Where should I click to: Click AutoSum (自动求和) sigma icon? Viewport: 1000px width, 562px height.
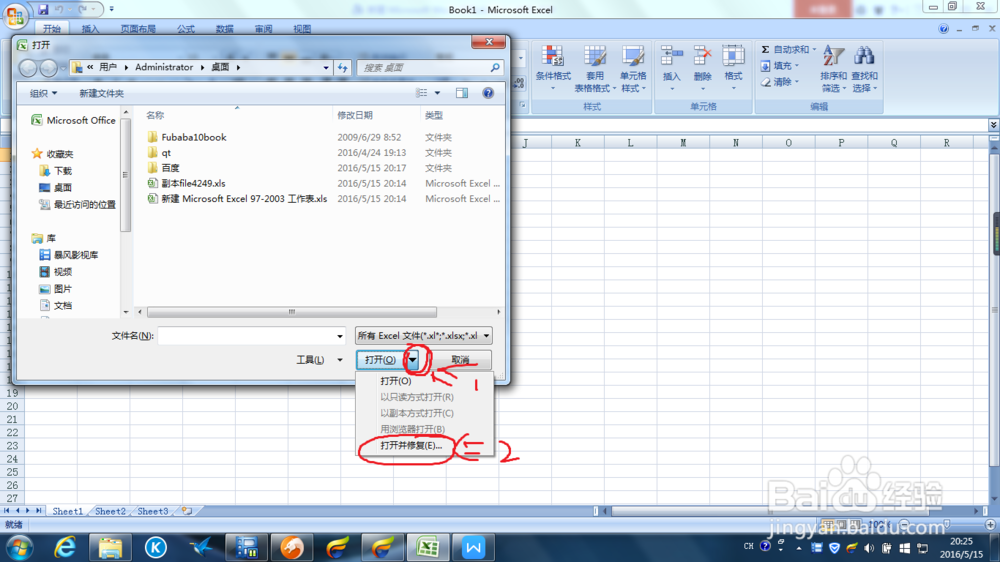[765, 49]
